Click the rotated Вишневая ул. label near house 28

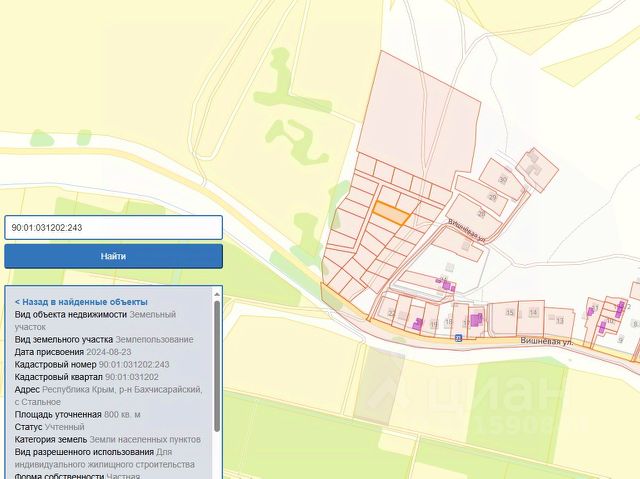click(467, 231)
